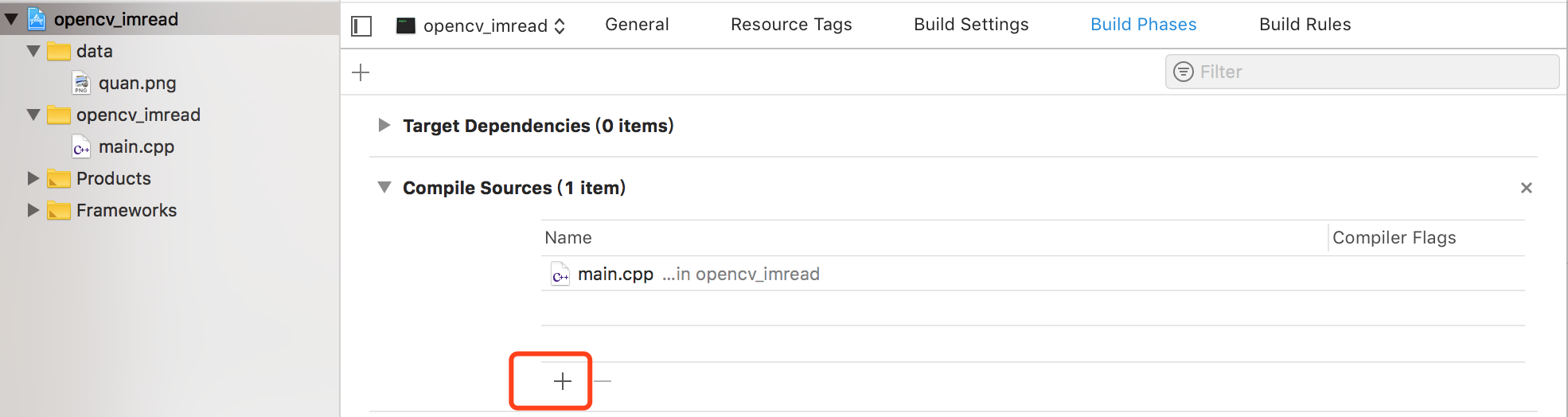1568x417 pixels.
Task: Switch to the Build Rules tab
Action: pyautogui.click(x=1305, y=25)
